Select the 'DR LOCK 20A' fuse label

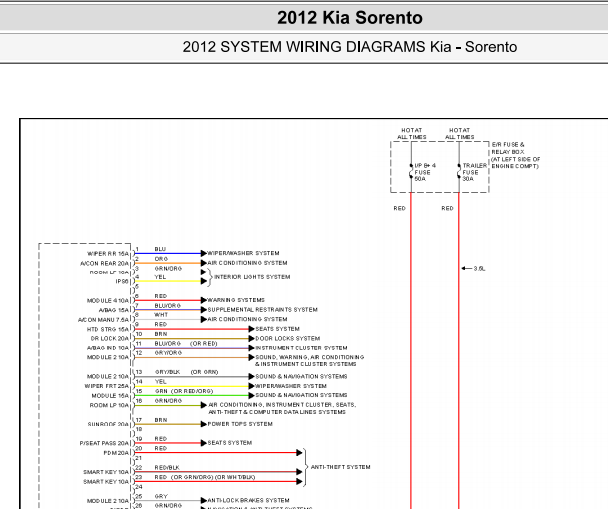[110, 338]
